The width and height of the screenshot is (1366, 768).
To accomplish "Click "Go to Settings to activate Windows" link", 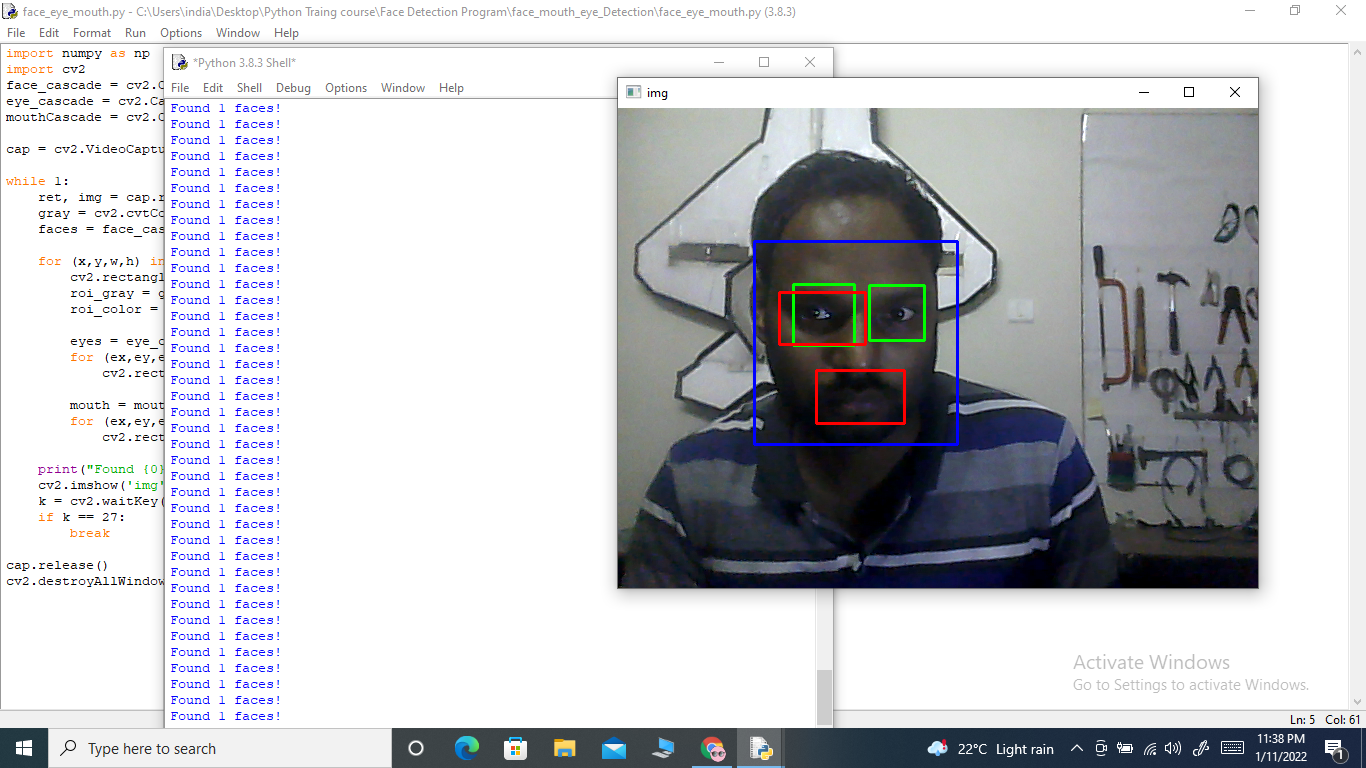I will coord(1190,685).
